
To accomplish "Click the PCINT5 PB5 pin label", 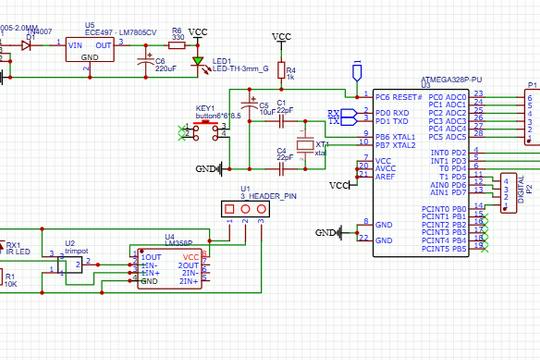I will [444, 249].
